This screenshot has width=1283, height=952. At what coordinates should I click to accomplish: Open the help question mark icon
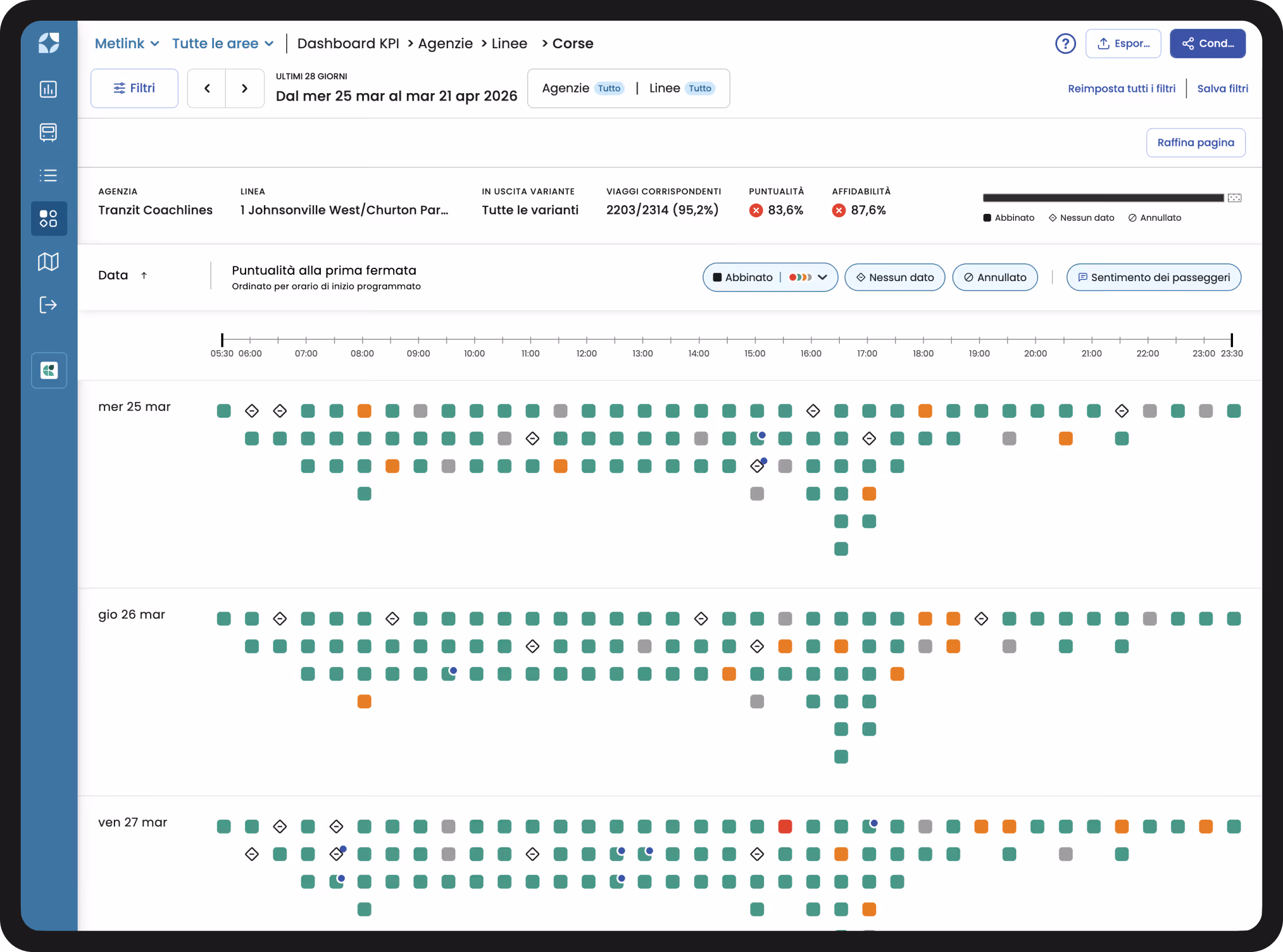click(1065, 43)
